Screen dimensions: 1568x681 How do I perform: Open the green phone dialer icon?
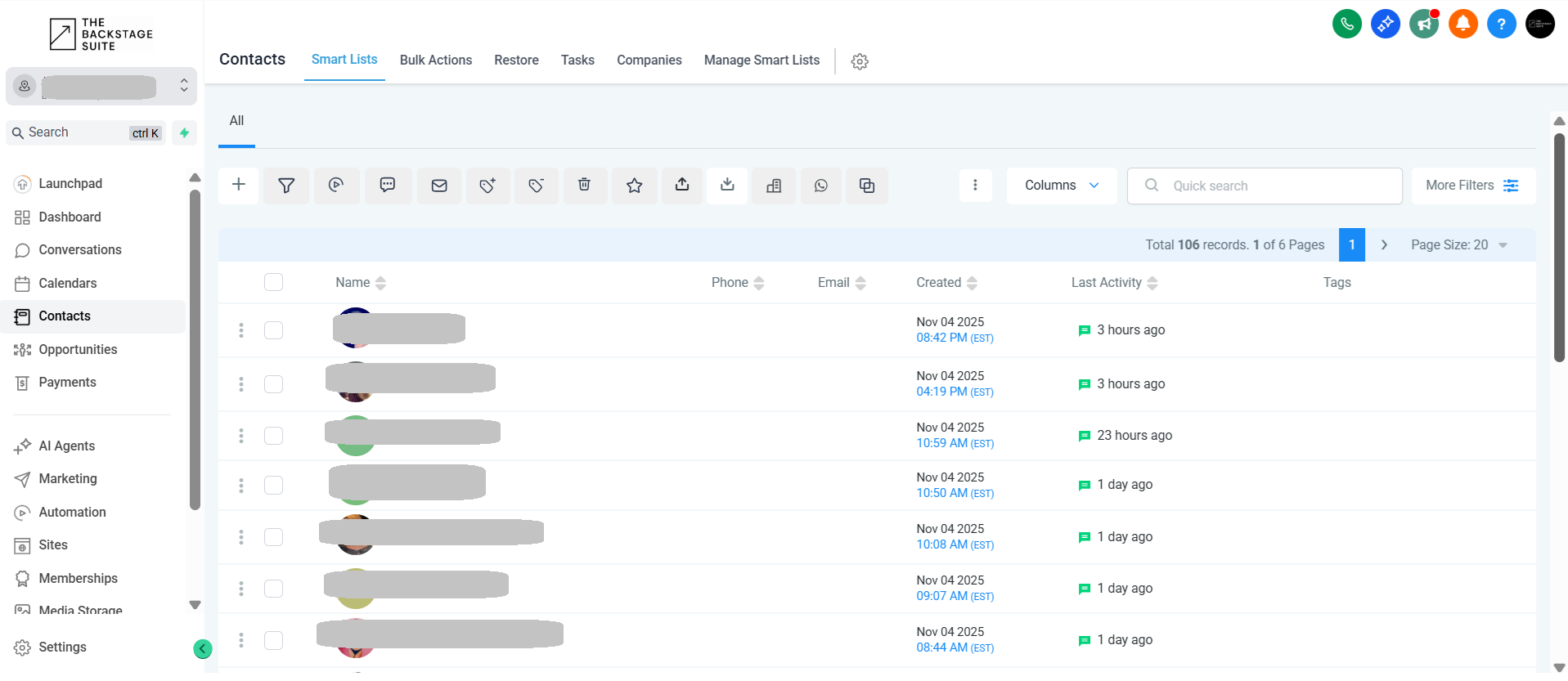[x=1346, y=24]
